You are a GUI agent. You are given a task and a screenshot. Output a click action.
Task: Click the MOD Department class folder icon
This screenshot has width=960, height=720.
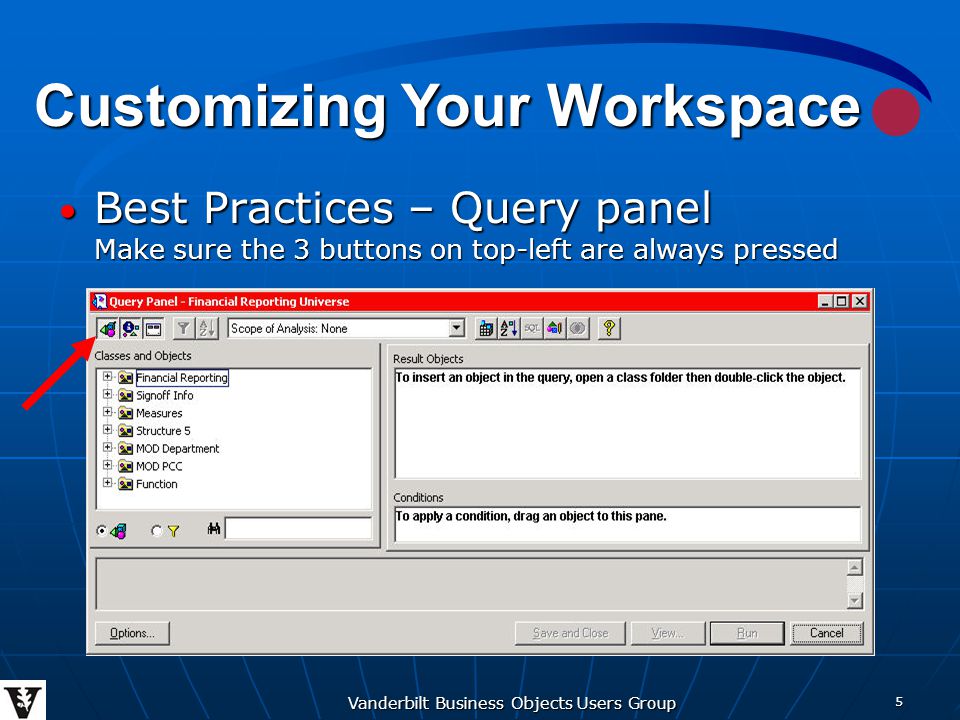pyautogui.click(x=126, y=449)
